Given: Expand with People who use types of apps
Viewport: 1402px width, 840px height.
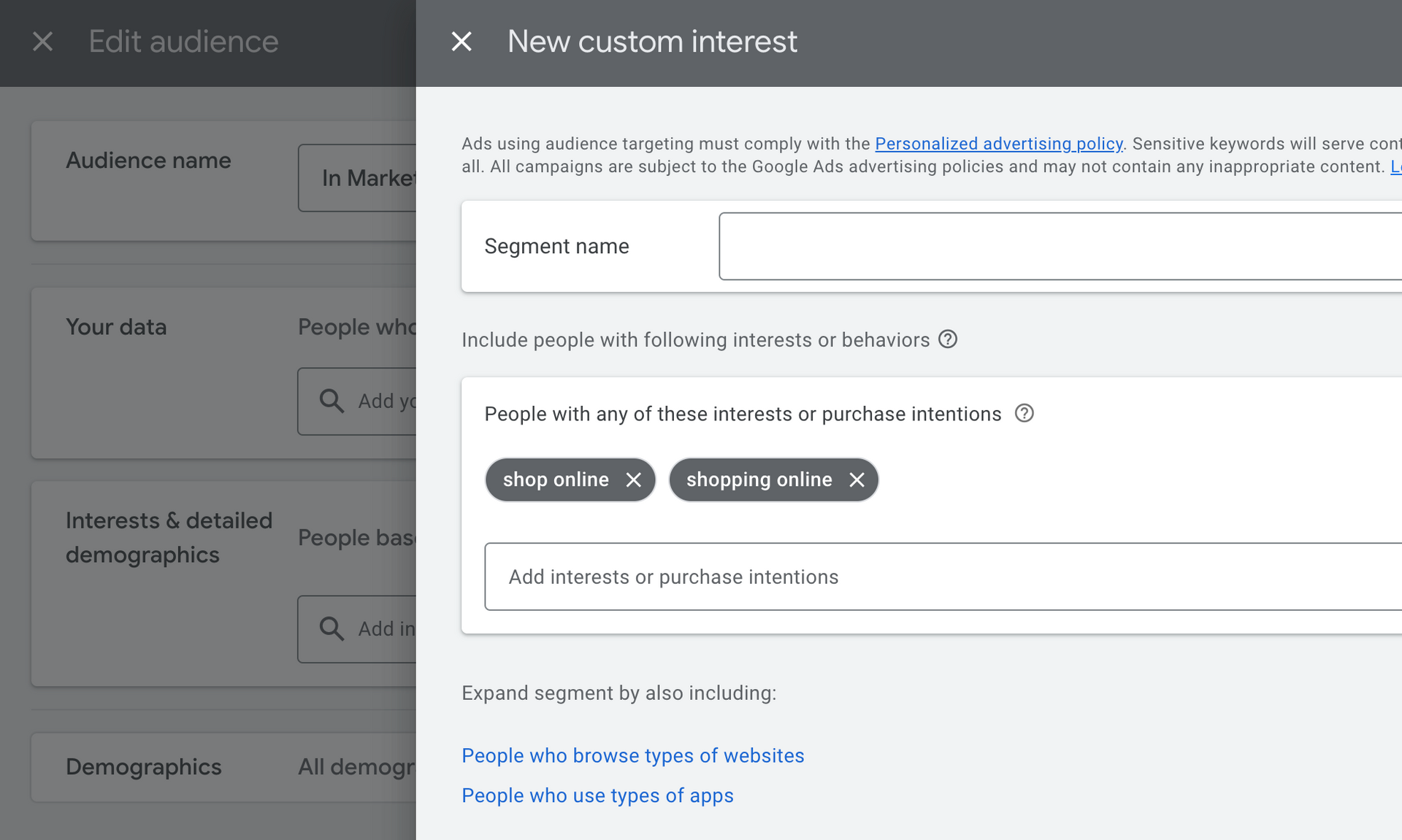Looking at the screenshot, I should coord(597,795).
